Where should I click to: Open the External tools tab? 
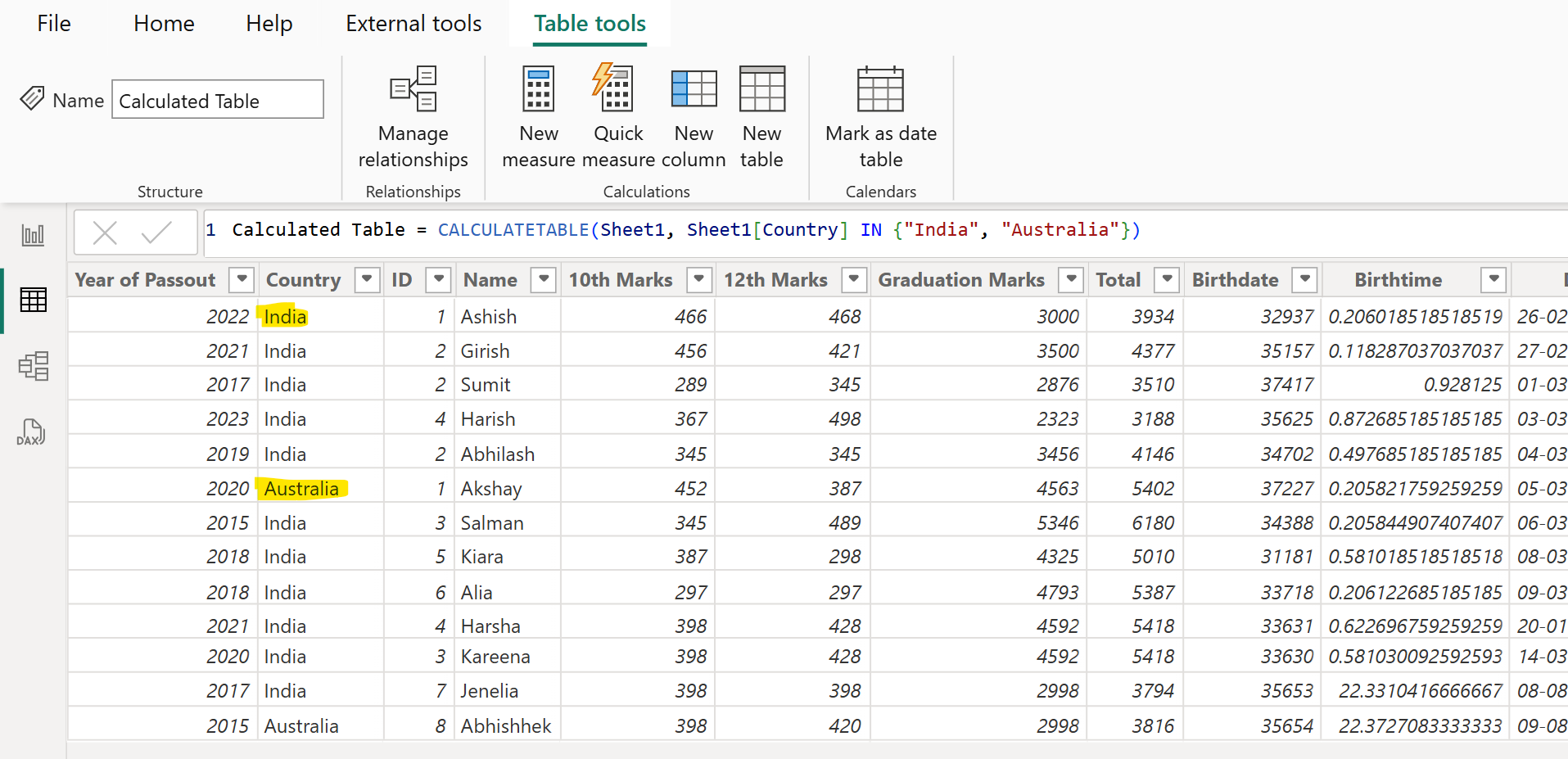[x=413, y=23]
